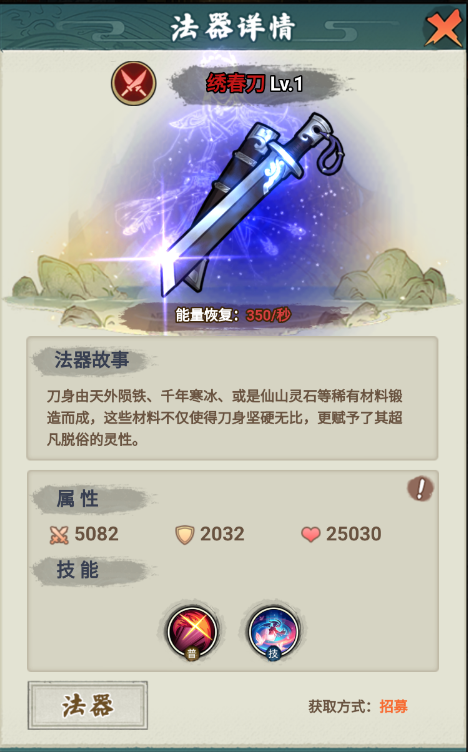The image size is (468, 752).
Task: Open the red slash normal skill icon
Action: pos(192,632)
